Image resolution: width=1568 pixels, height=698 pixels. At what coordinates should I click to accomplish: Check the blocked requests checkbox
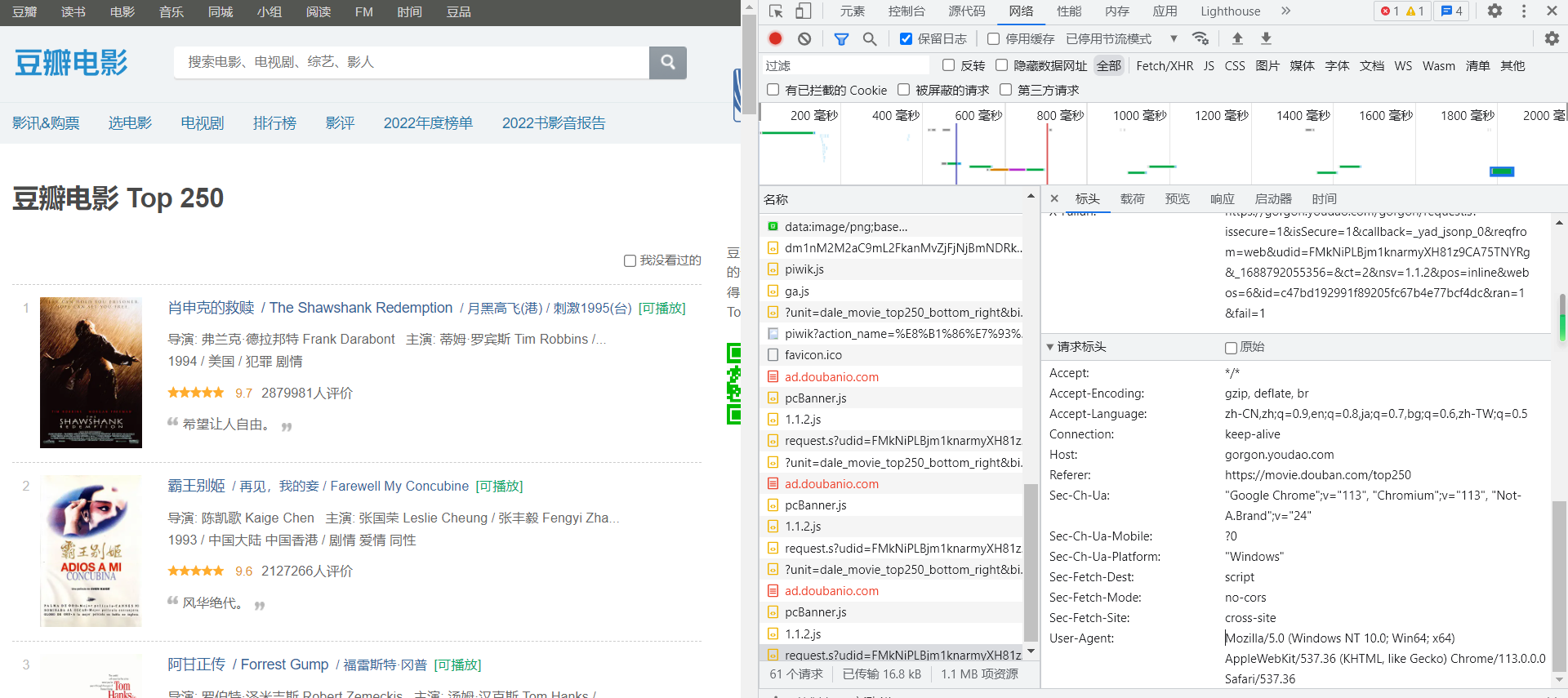[x=903, y=90]
